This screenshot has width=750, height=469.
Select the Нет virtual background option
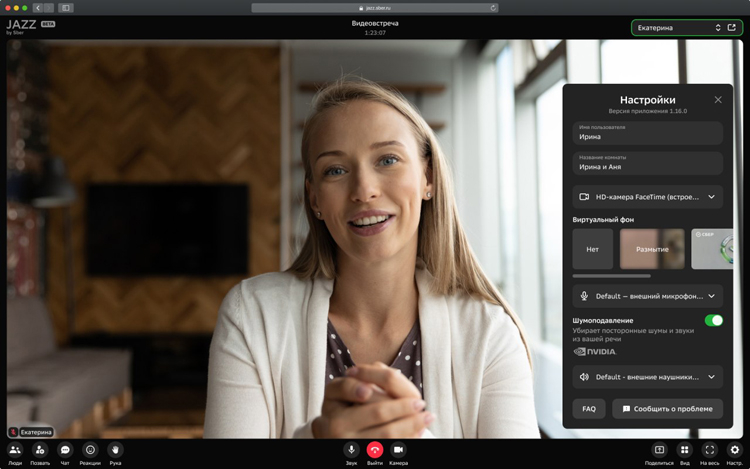[x=593, y=249]
